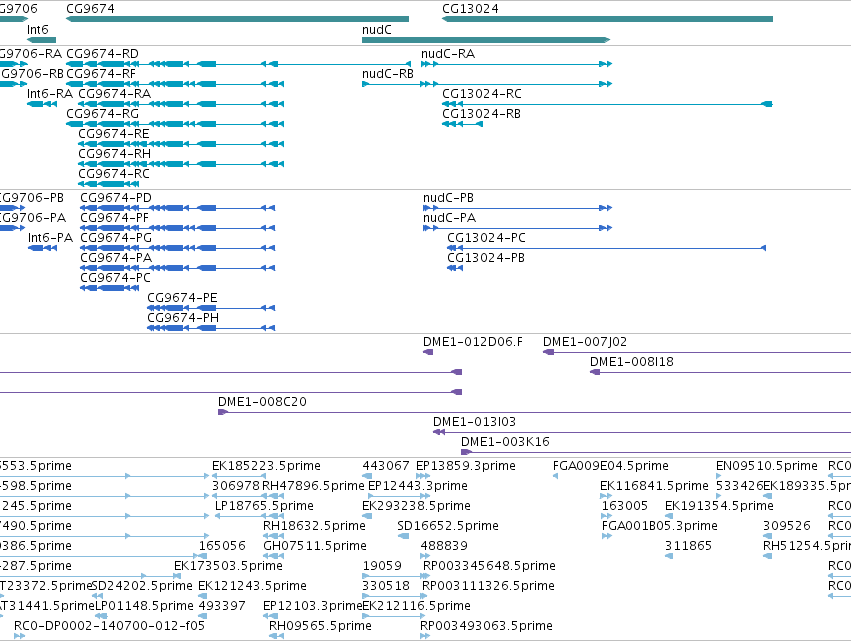Select the CG9674-PD protein label
The width and height of the screenshot is (851, 641).
(116, 198)
